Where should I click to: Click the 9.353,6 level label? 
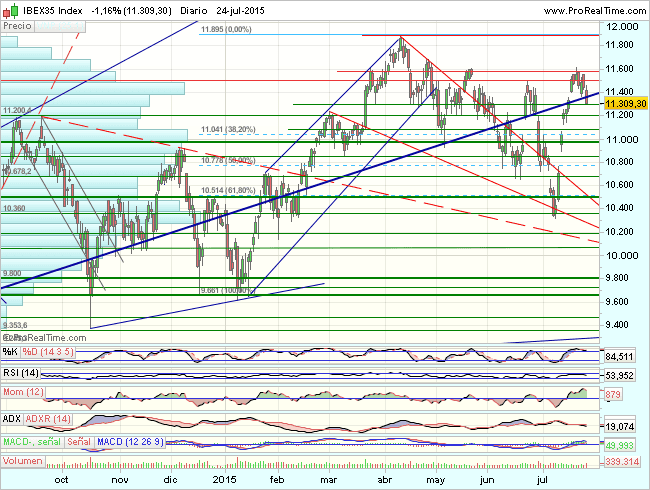click(x=15, y=325)
